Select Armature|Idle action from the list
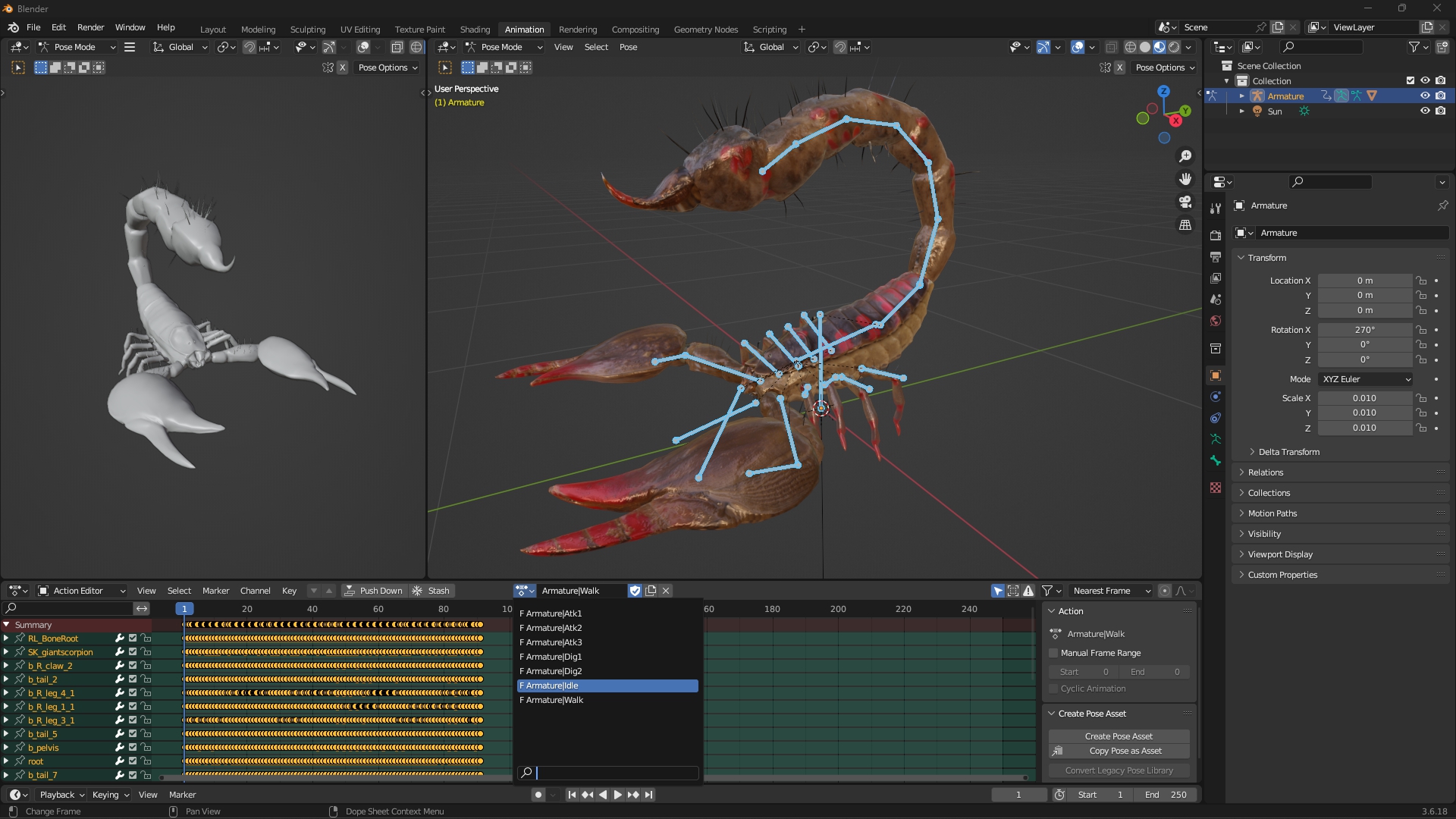1456x819 pixels. point(607,686)
